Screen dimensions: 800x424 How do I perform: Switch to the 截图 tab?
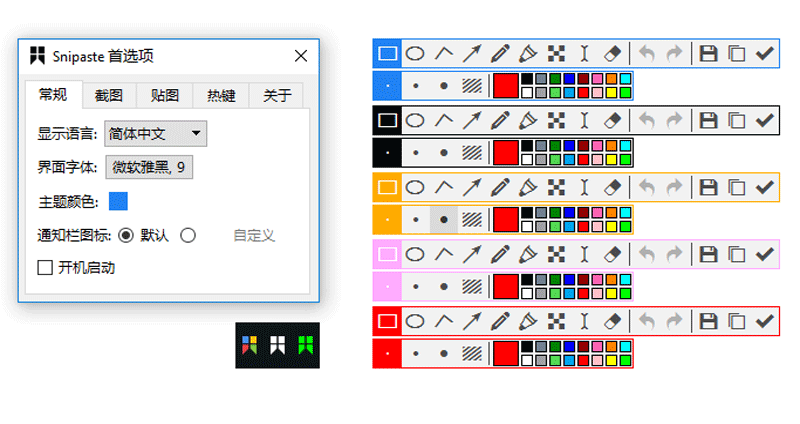click(109, 96)
